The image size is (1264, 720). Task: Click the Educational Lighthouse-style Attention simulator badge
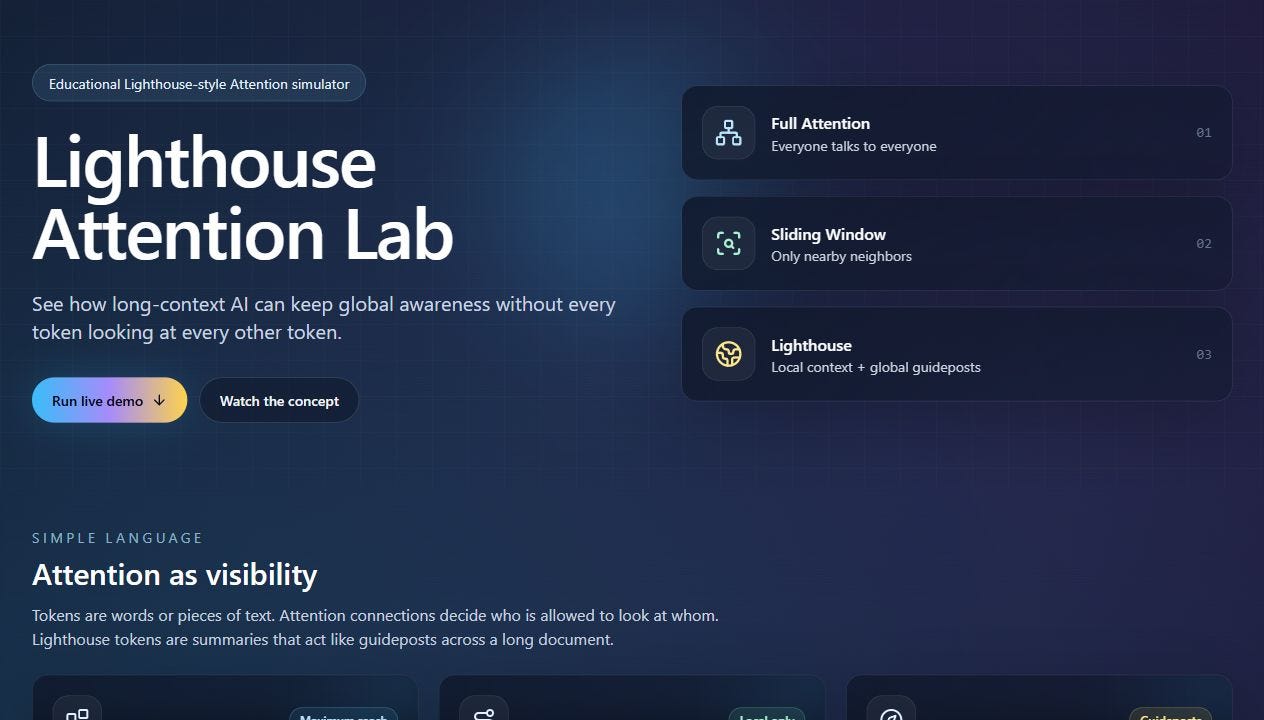(199, 83)
